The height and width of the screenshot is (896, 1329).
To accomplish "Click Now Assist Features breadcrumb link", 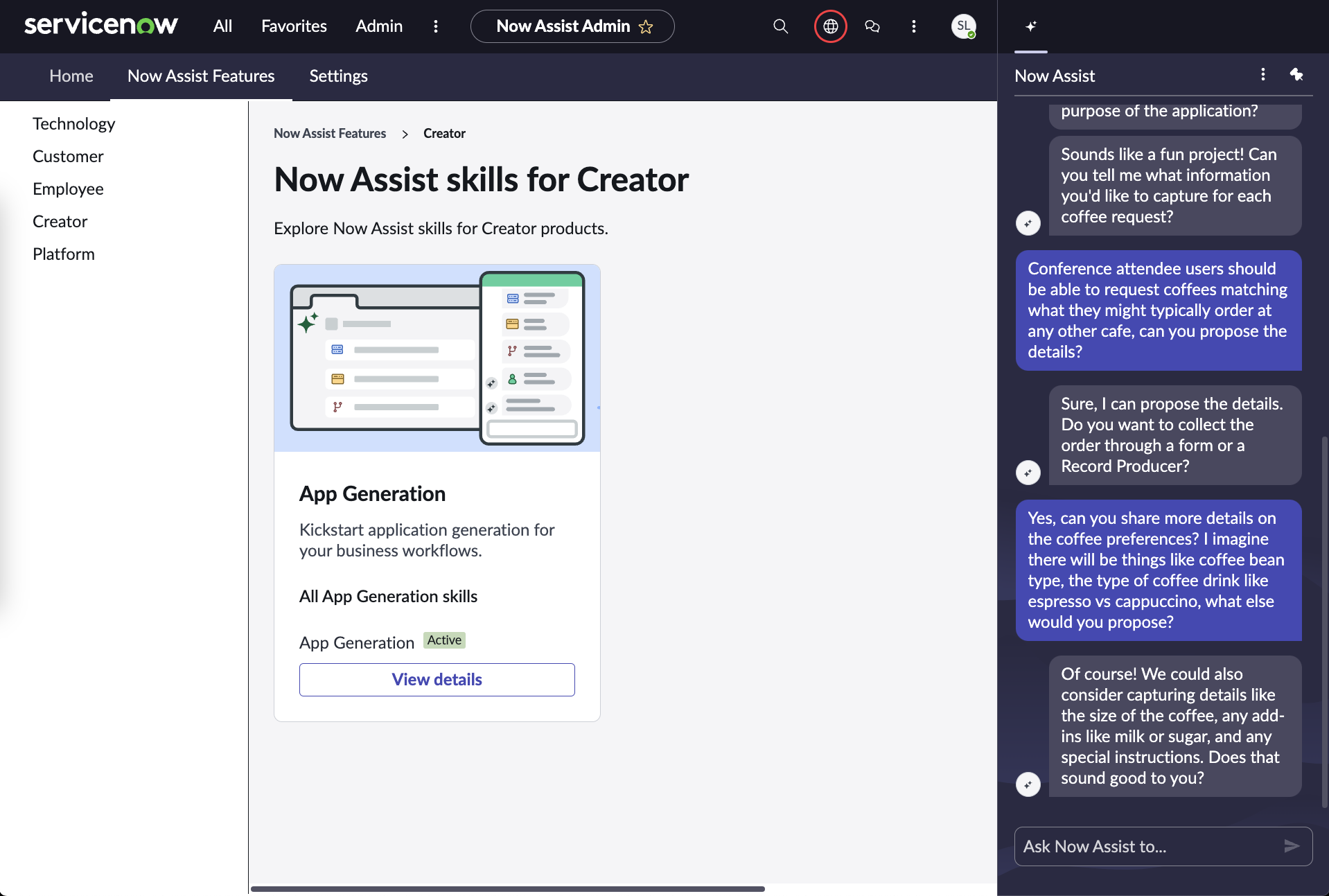I will (330, 133).
